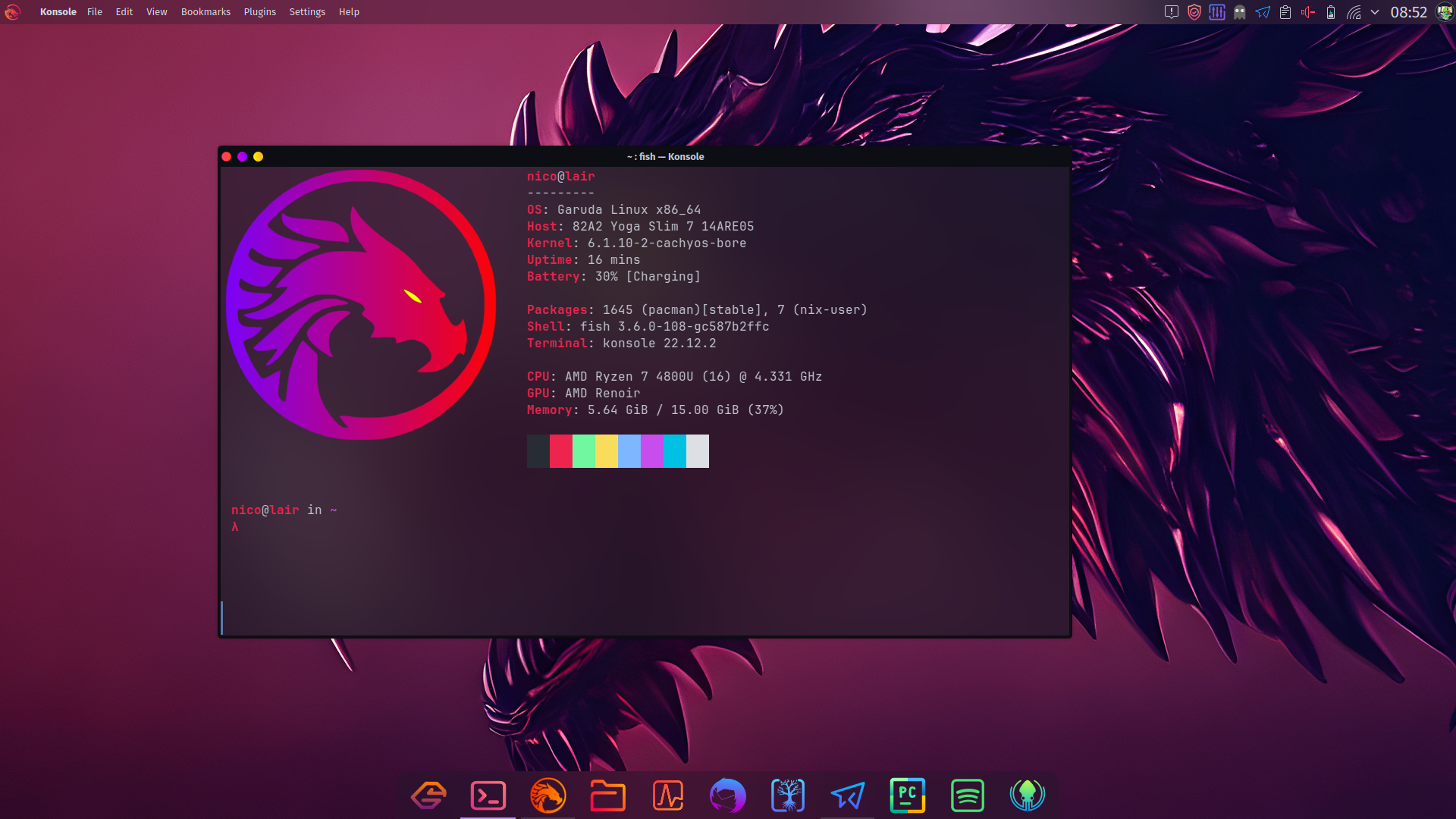
Task: Open SSHKraken terminal icon in dock
Action: (1028, 795)
